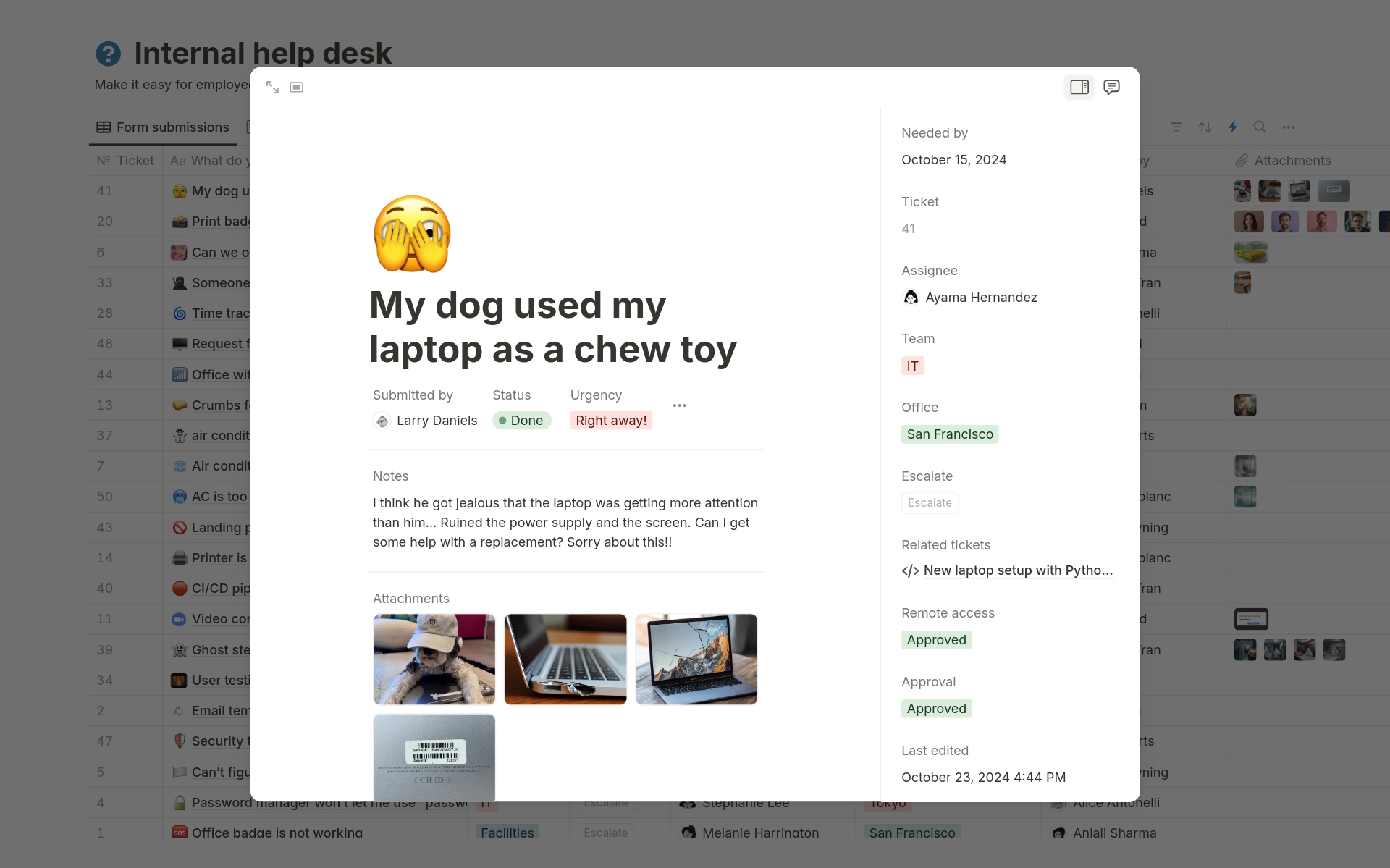Open serial number label attachment photo
This screenshot has height=868, width=1390.
434,757
